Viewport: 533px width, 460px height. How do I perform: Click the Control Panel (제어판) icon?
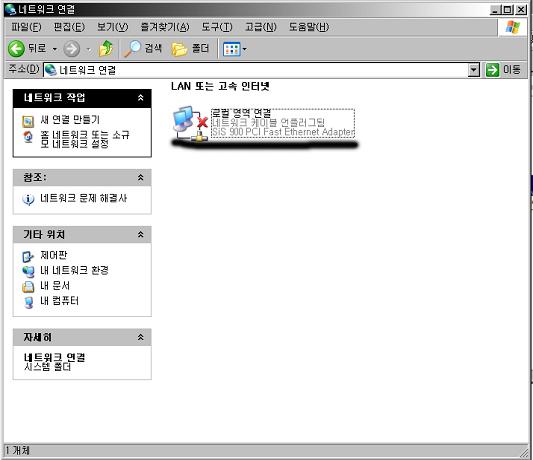pos(28,256)
